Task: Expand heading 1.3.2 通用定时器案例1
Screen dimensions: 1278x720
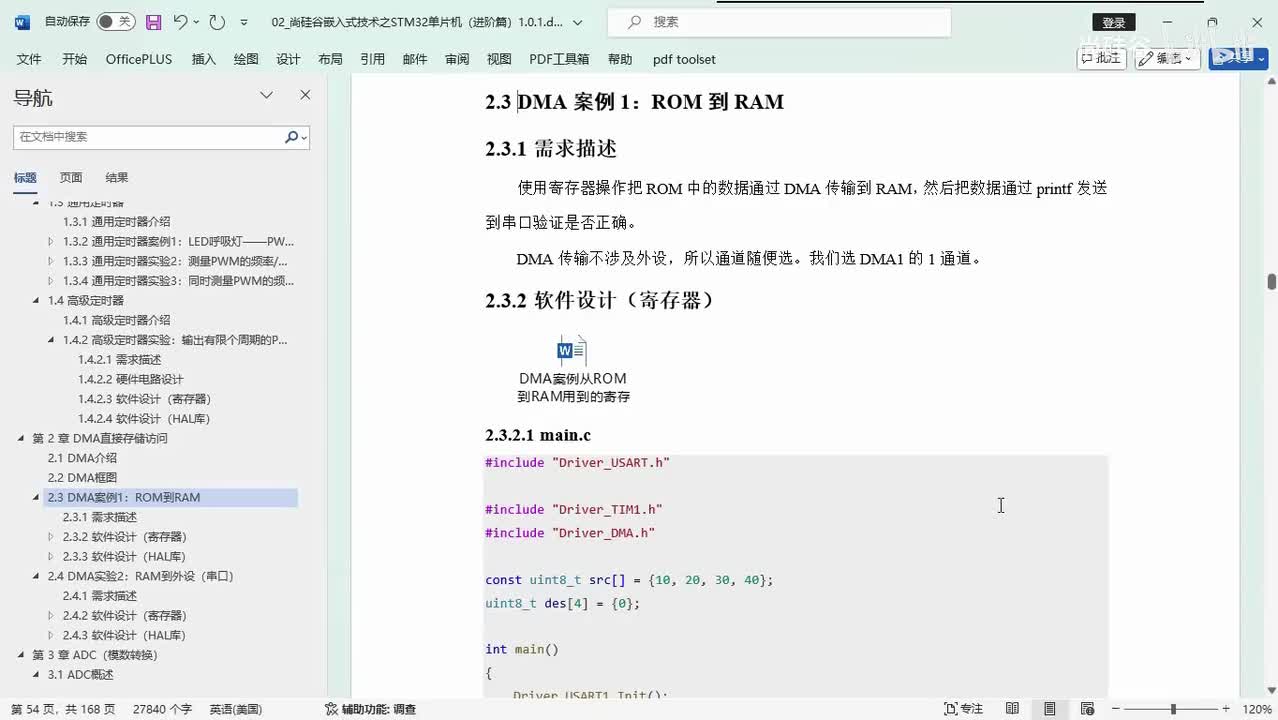Action: click(x=51, y=241)
